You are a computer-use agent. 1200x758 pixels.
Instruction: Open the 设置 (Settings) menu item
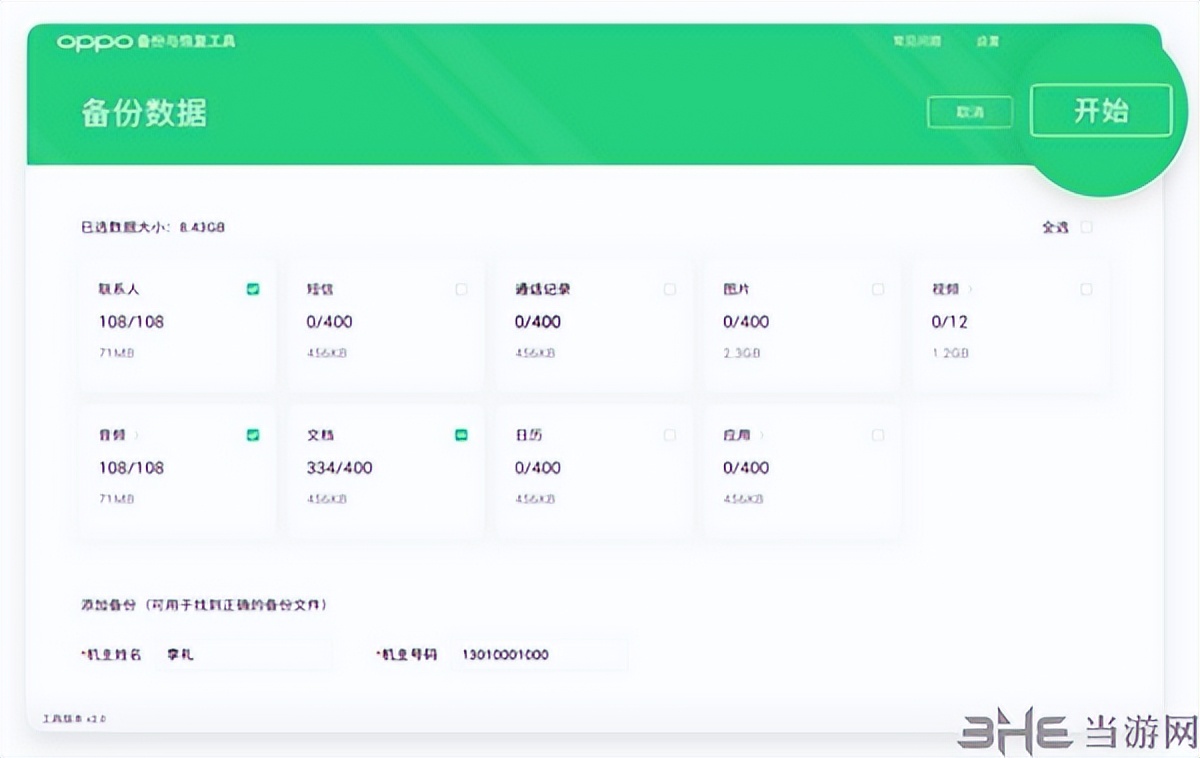[x=986, y=41]
